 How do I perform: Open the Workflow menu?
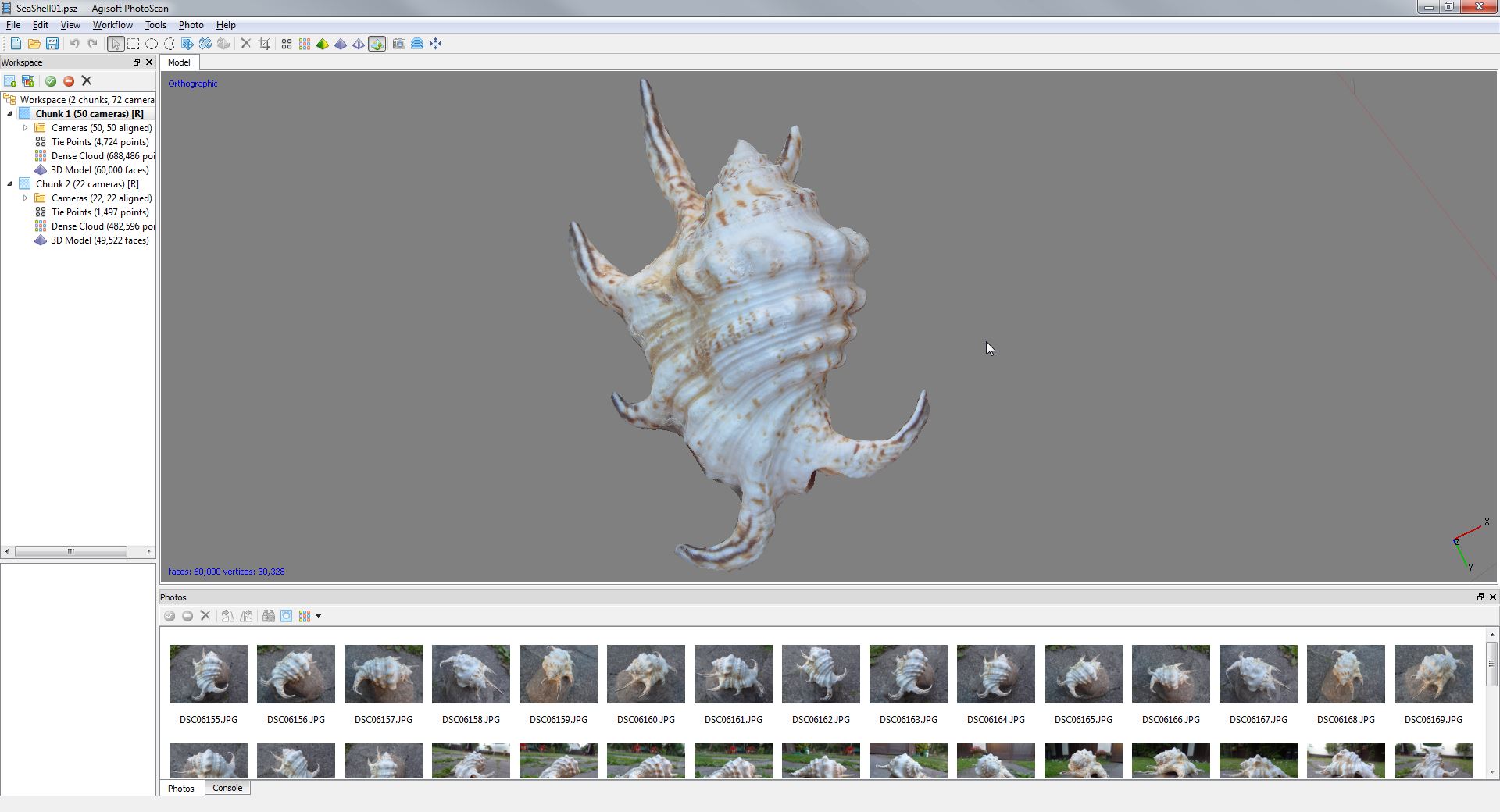click(112, 24)
